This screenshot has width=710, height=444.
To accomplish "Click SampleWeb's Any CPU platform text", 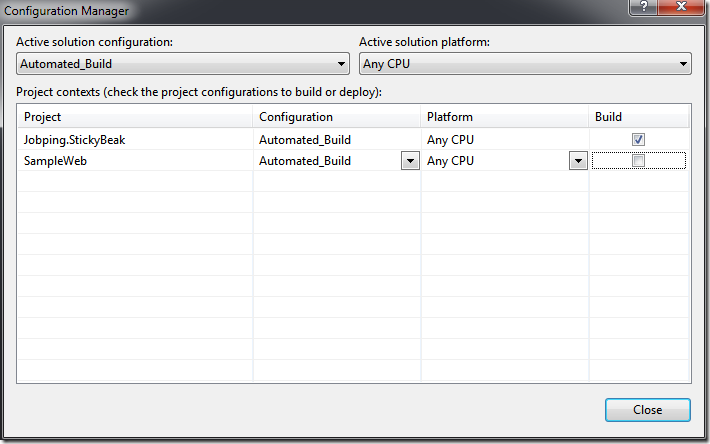I will click(450, 161).
